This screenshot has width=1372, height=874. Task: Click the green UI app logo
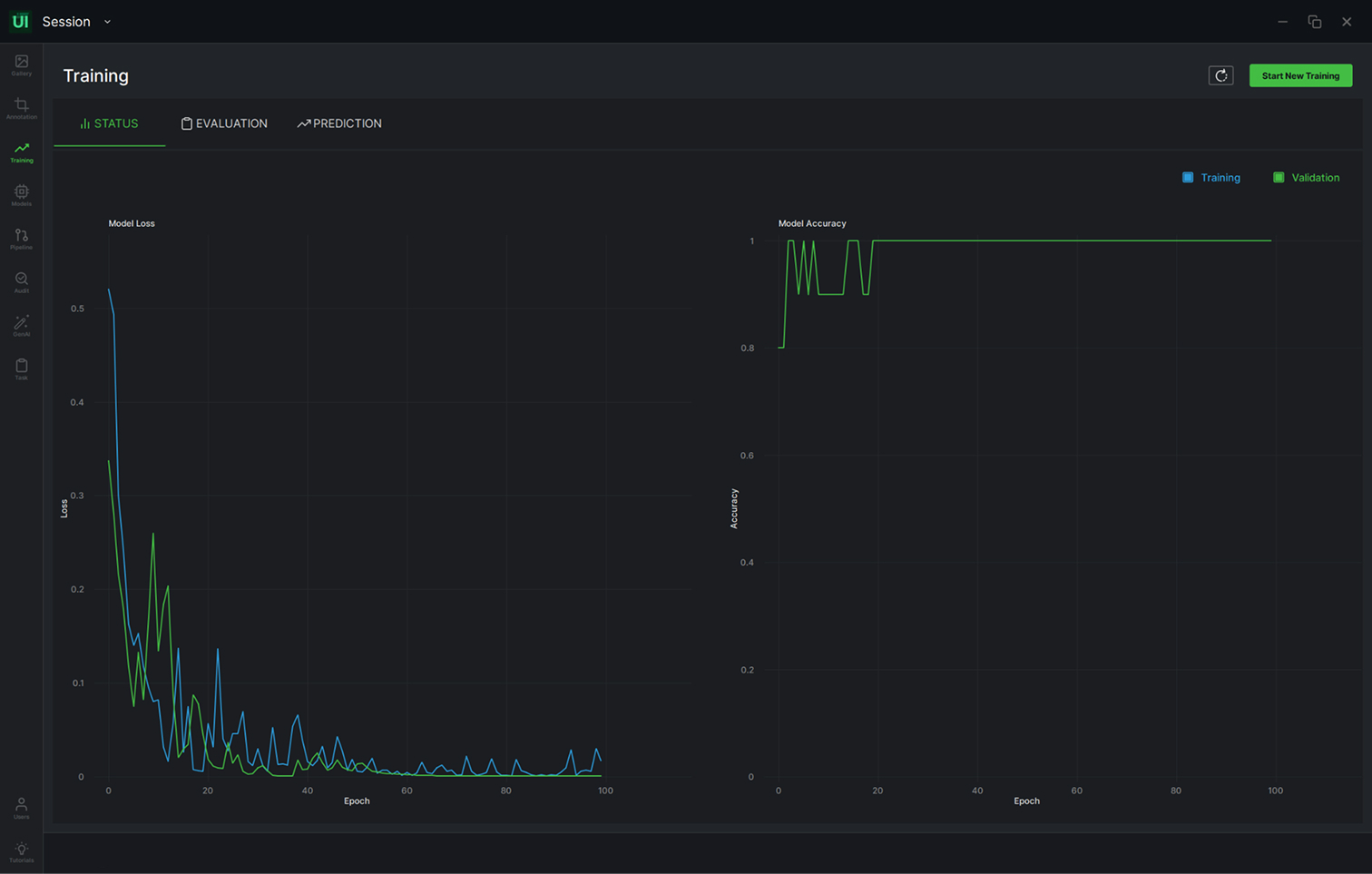20,21
